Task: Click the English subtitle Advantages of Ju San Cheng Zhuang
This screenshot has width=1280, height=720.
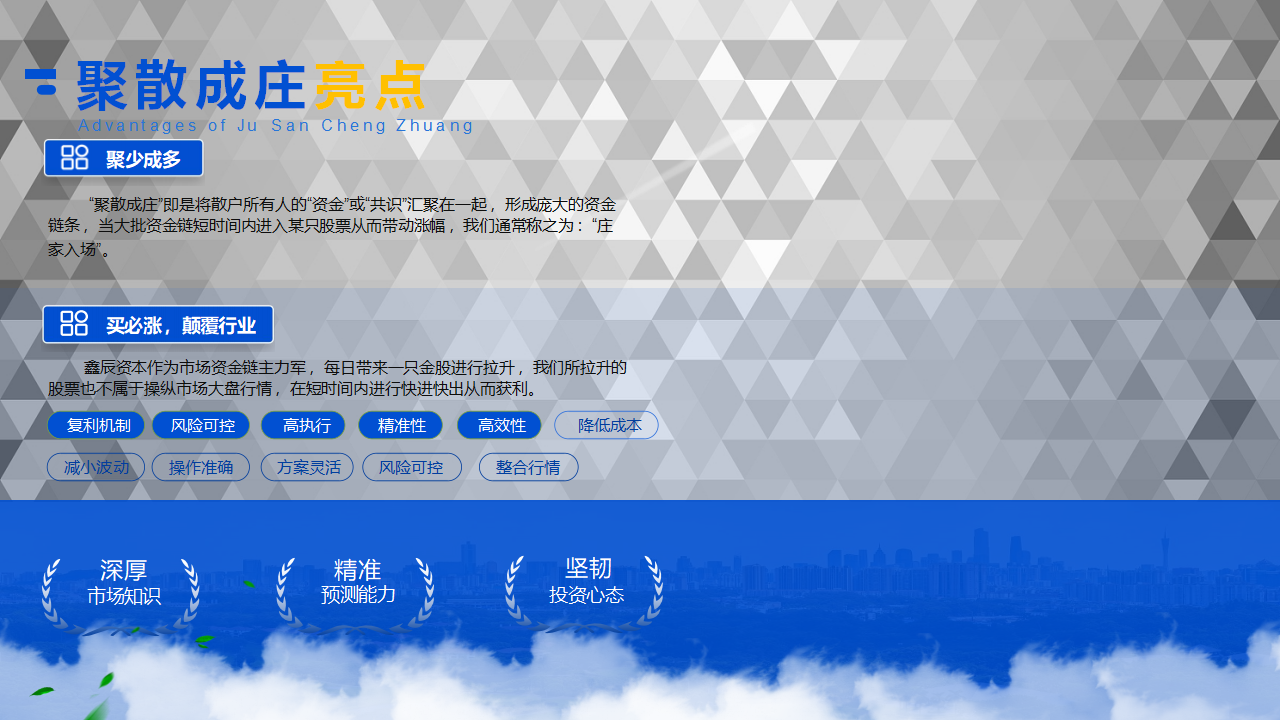Action: (x=275, y=126)
